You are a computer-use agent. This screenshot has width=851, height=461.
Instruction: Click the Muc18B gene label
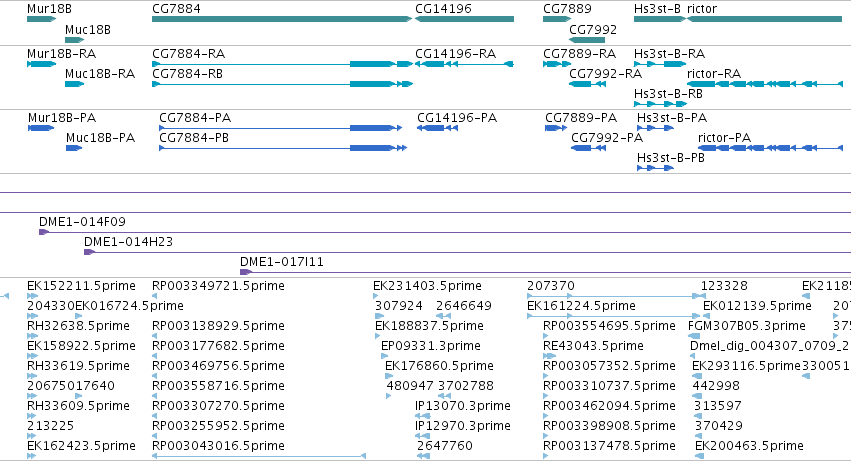pyautogui.click(x=87, y=30)
